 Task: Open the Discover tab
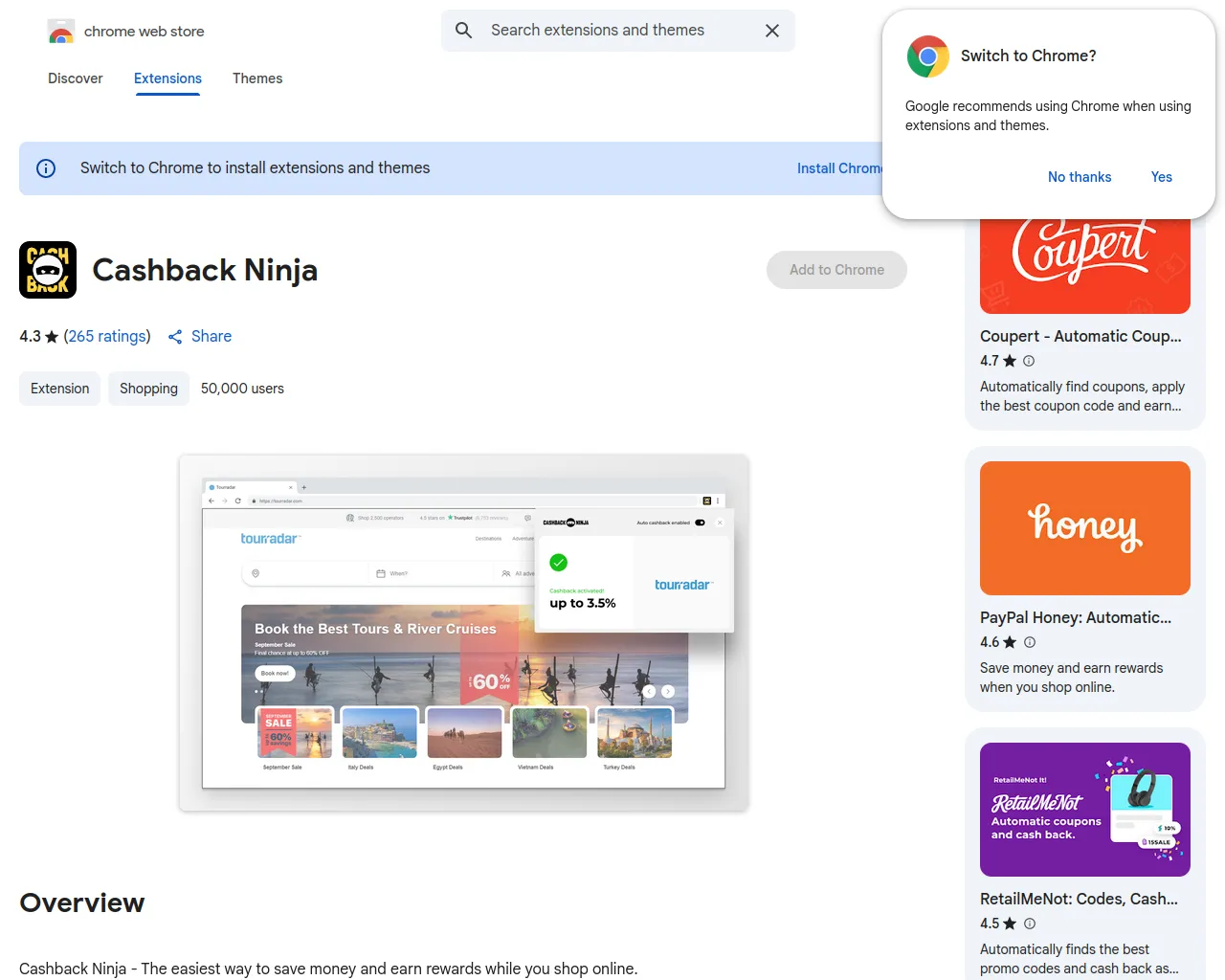(x=76, y=78)
